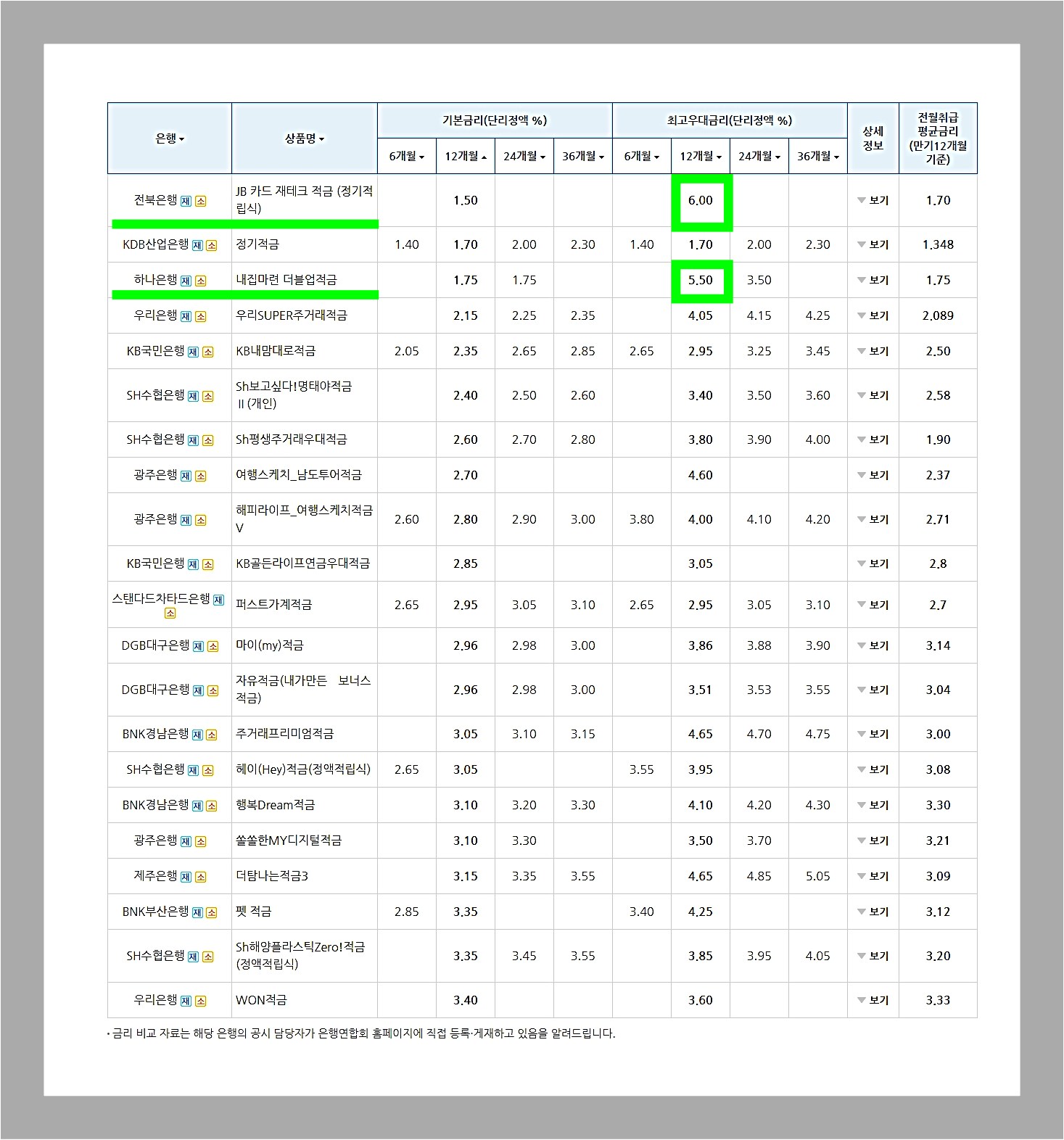The height and width of the screenshot is (1140, 1064).
Task: Click the 재 icon in the Sh평생주거래우대적금 row
Action: tap(193, 441)
